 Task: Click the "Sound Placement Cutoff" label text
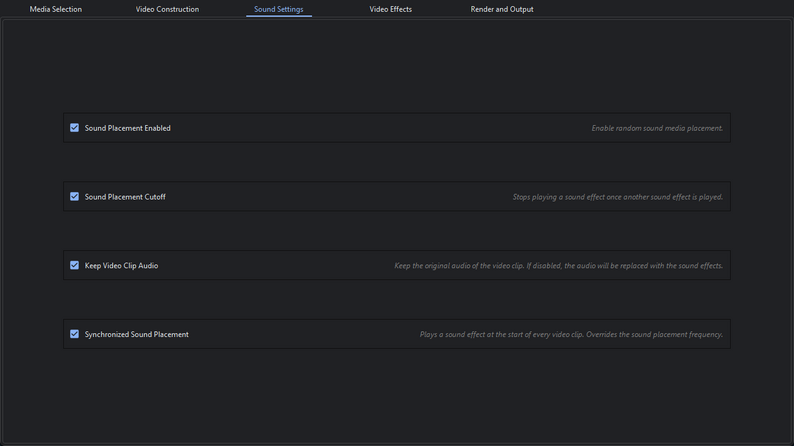[x=125, y=197]
